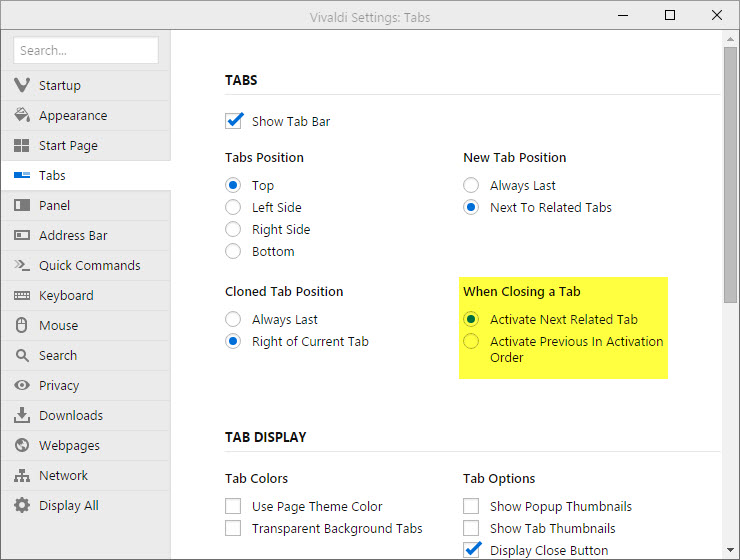Click the Downloads arrow icon

point(22,415)
